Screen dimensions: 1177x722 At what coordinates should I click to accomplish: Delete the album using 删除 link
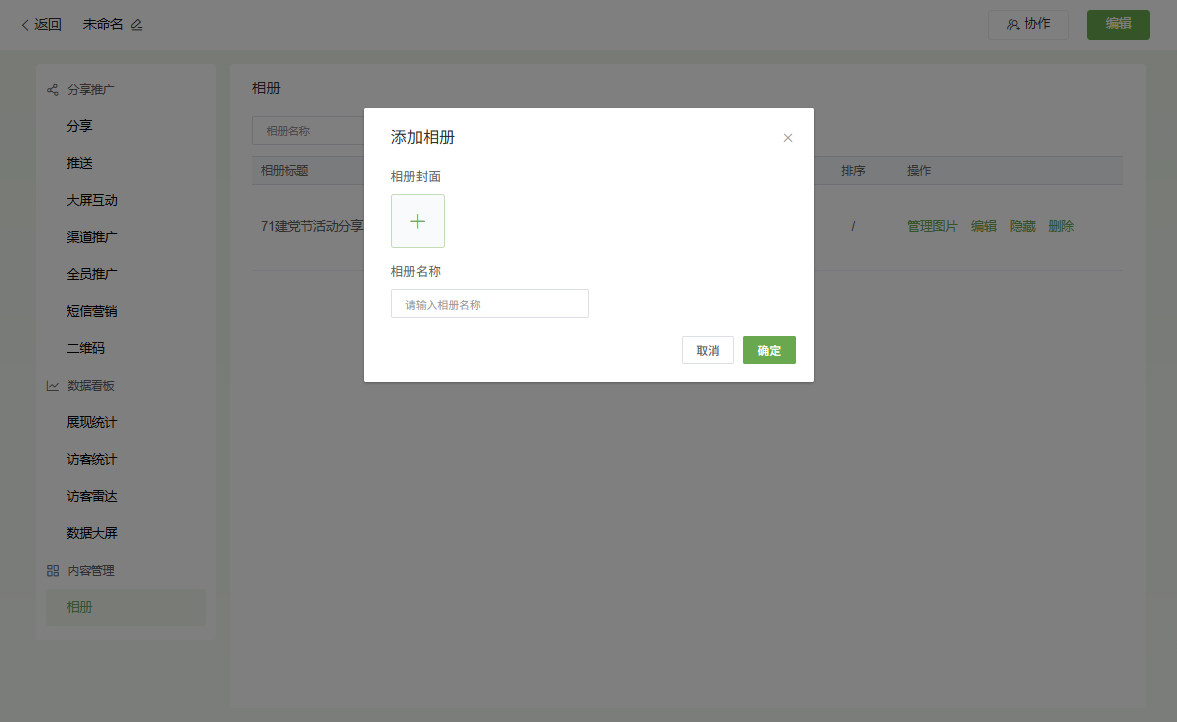coord(1061,227)
